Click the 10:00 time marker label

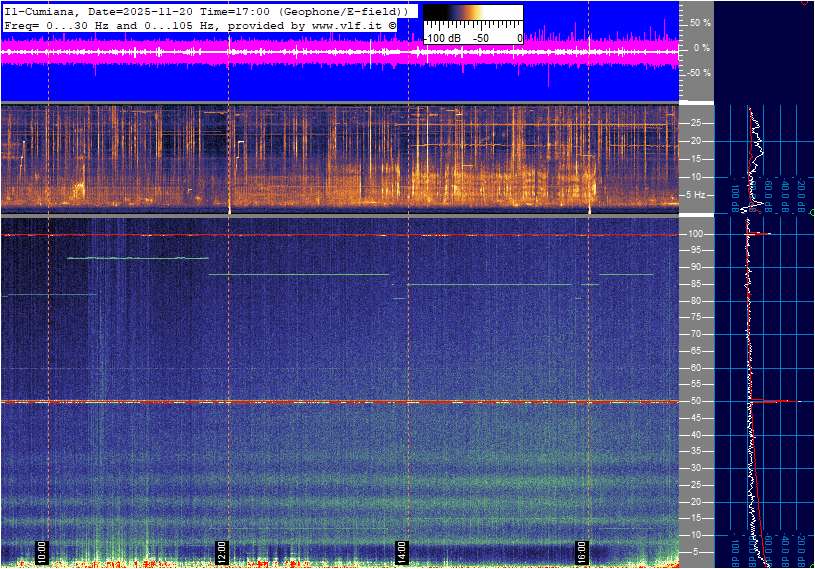click(41, 551)
